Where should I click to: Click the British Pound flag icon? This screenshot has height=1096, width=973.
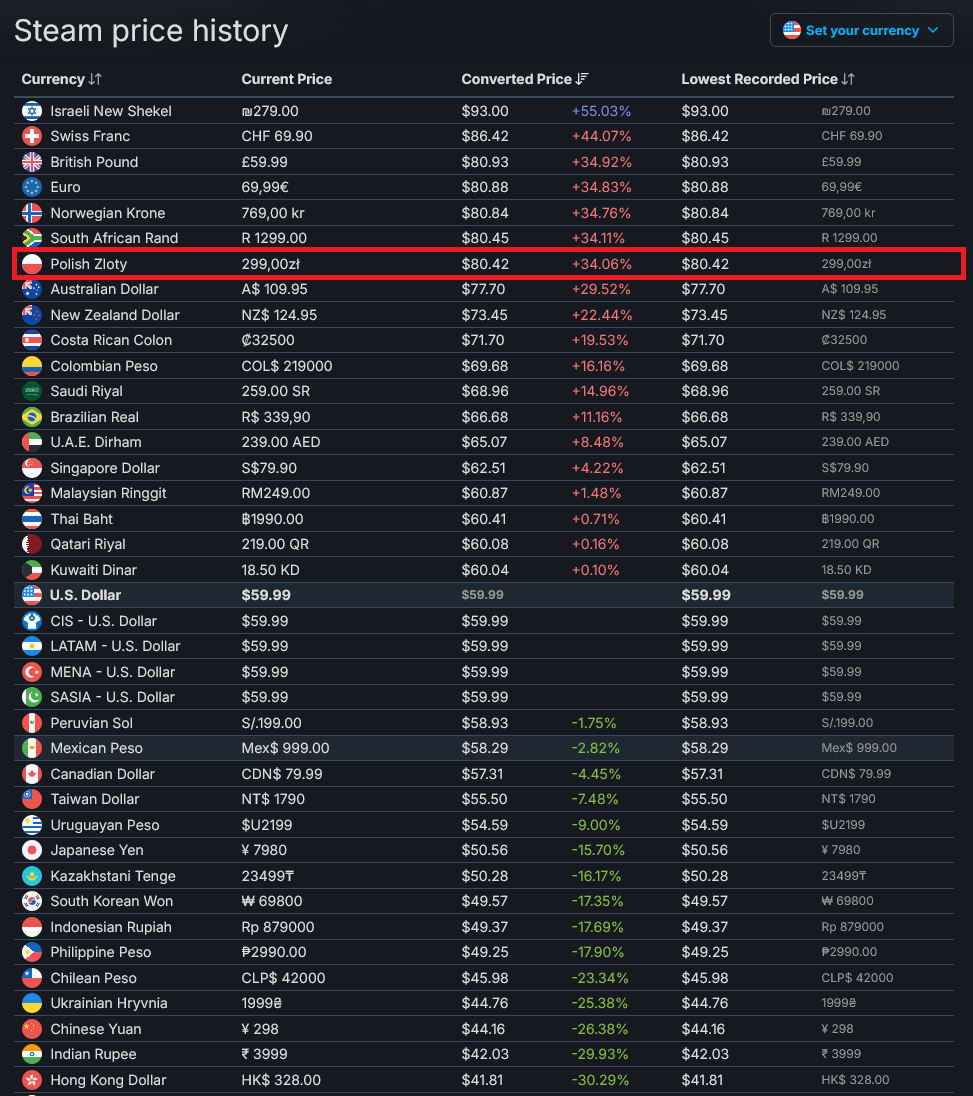(31, 161)
